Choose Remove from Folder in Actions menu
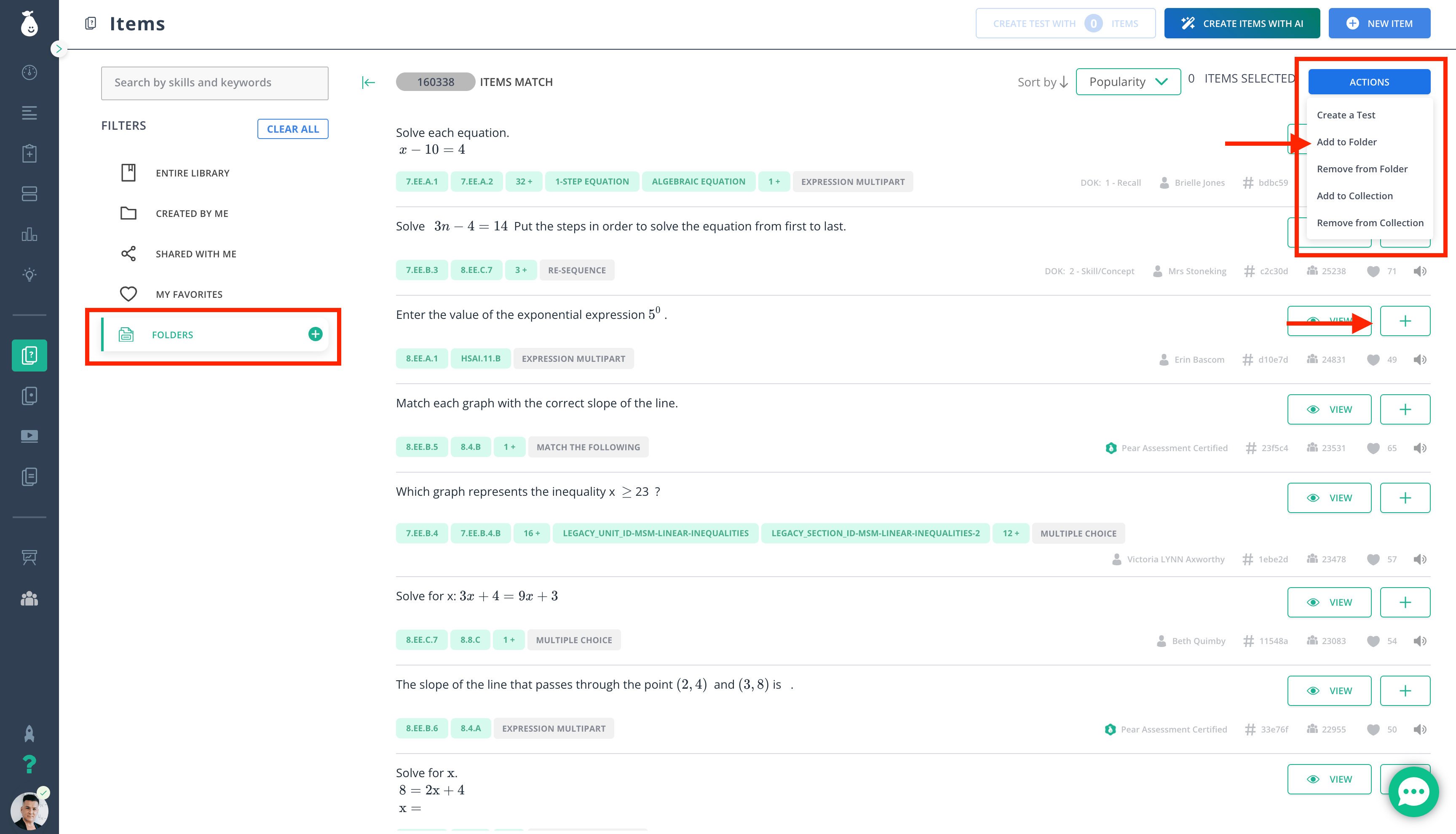This screenshot has height=834, width=1456. [x=1362, y=169]
